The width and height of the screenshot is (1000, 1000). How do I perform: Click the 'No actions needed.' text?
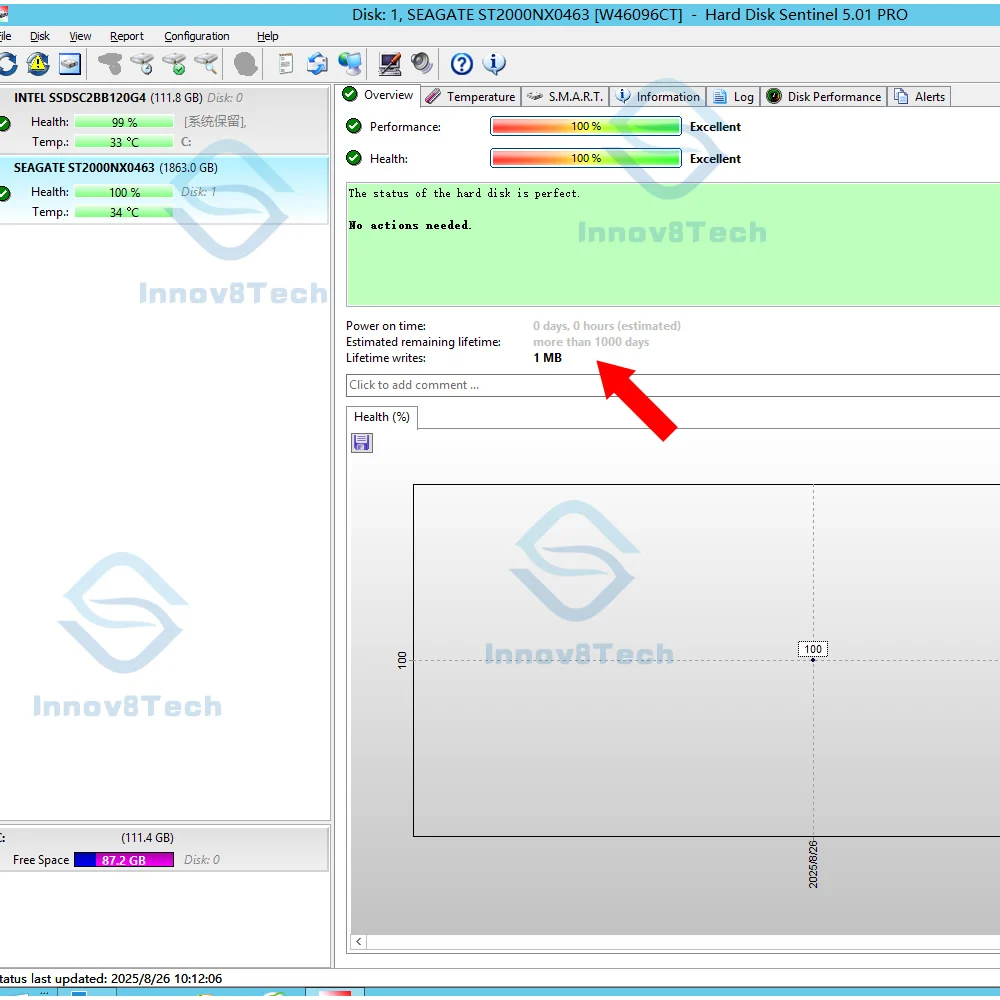409,225
